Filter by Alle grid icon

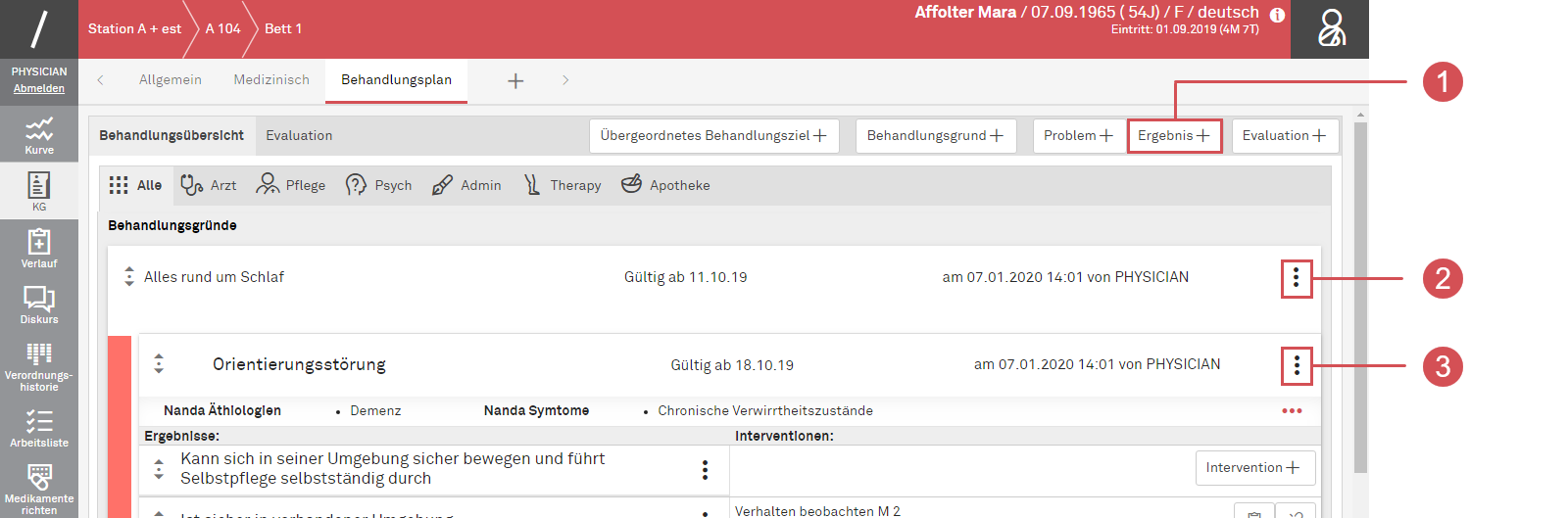(x=136, y=185)
